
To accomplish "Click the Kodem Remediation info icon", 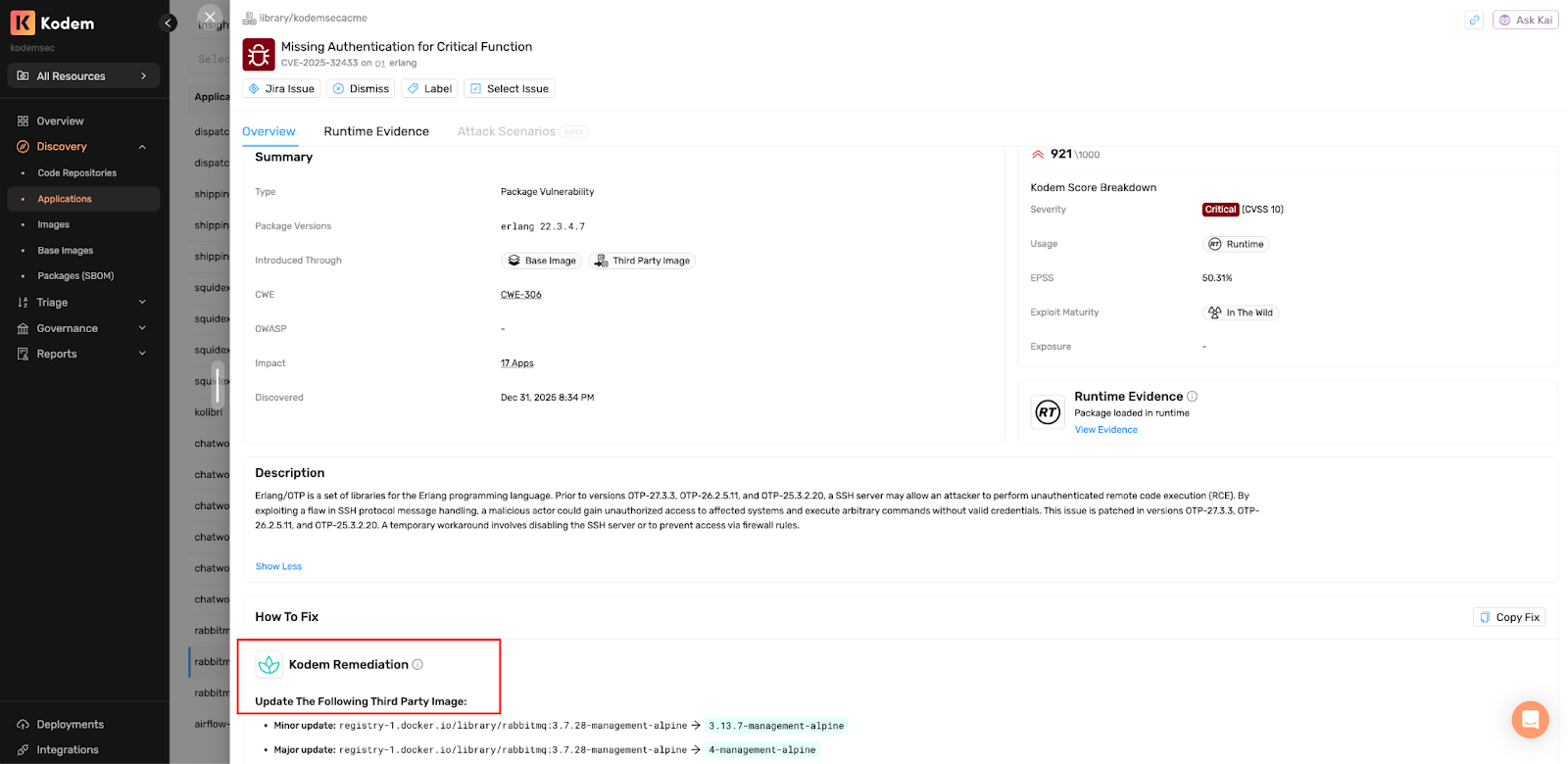I will (417, 664).
